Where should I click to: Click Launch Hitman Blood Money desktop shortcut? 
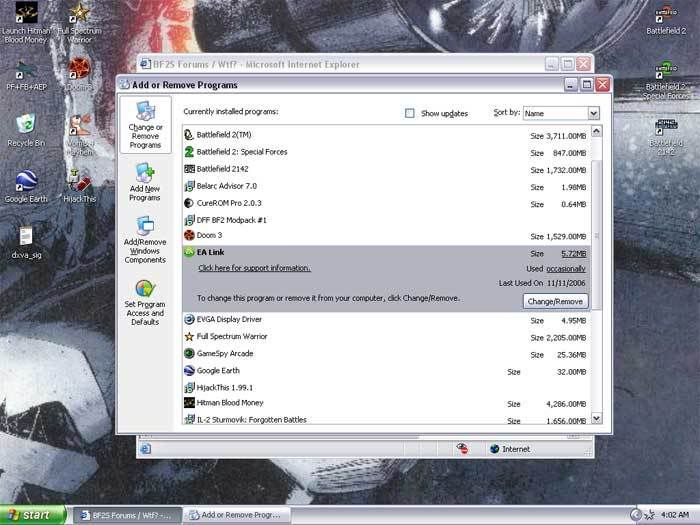click(x=26, y=22)
